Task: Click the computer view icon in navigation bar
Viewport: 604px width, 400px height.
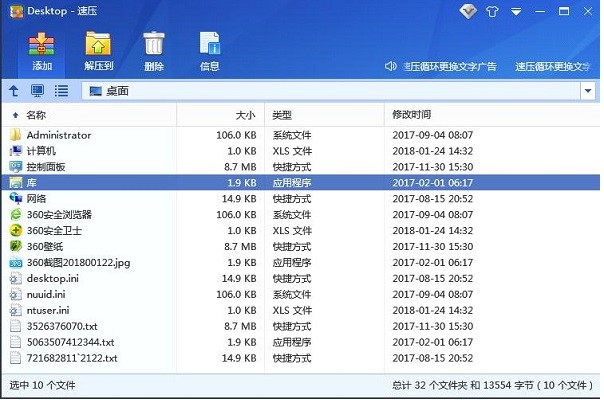Action: [37, 91]
